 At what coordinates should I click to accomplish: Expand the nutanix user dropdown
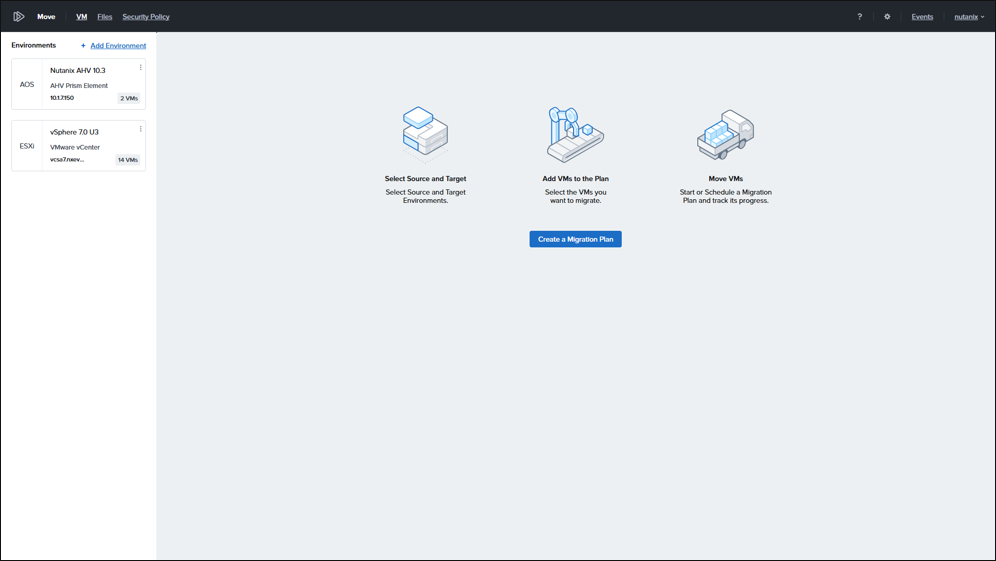click(968, 17)
